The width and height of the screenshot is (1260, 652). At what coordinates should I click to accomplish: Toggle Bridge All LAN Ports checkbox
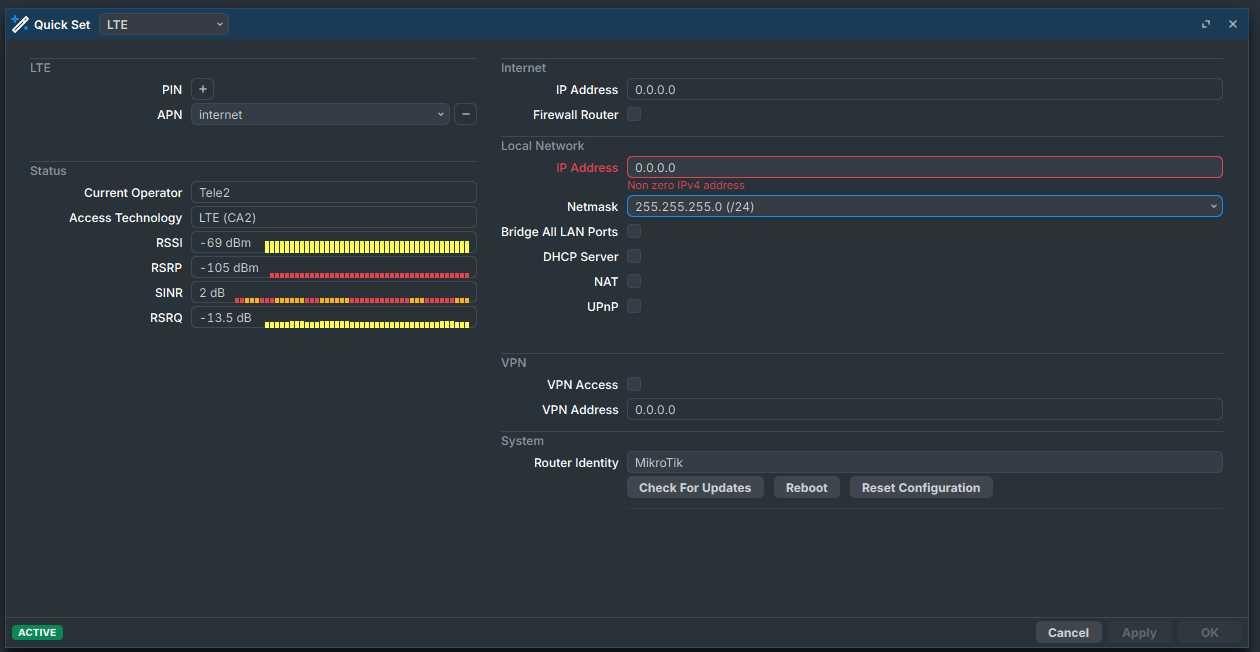[x=634, y=232]
